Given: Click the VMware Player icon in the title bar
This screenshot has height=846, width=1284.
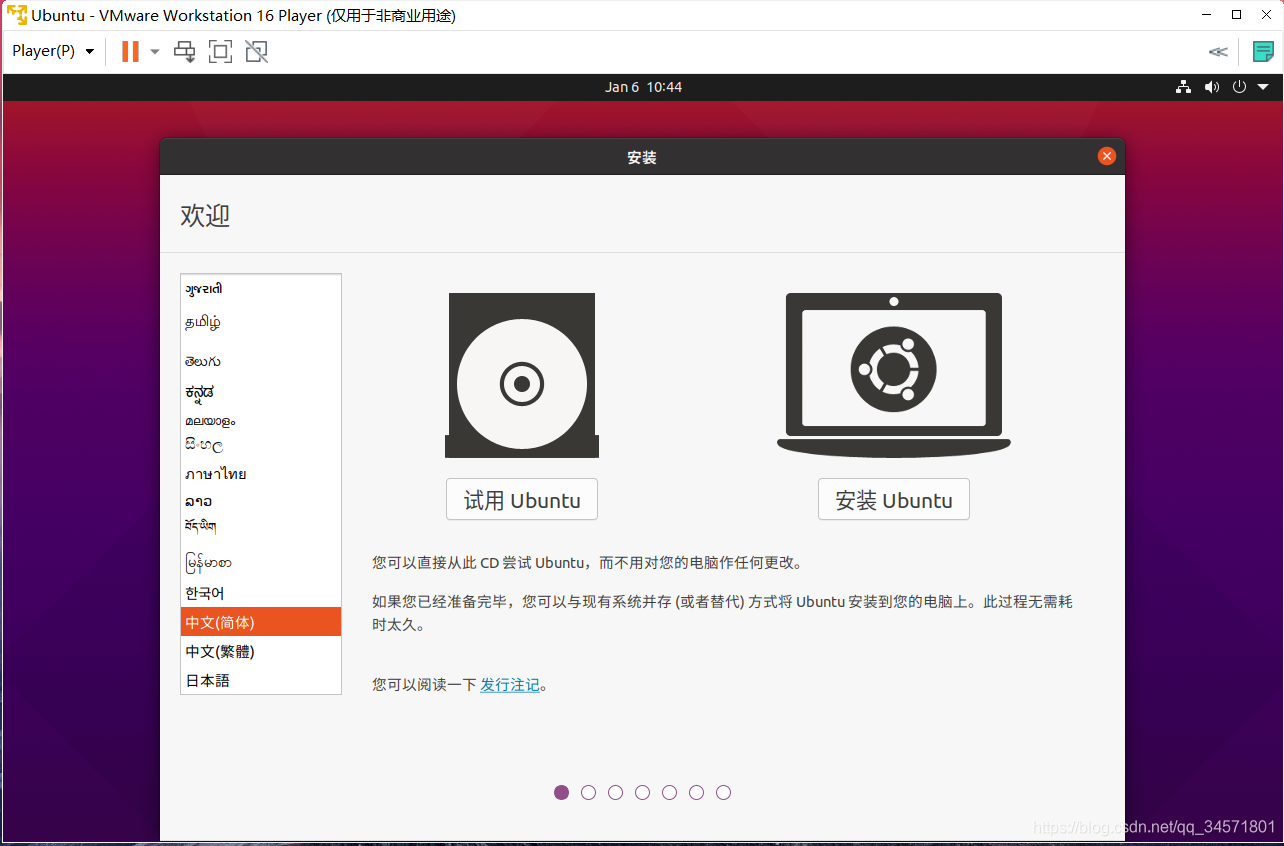Looking at the screenshot, I should pos(17,15).
